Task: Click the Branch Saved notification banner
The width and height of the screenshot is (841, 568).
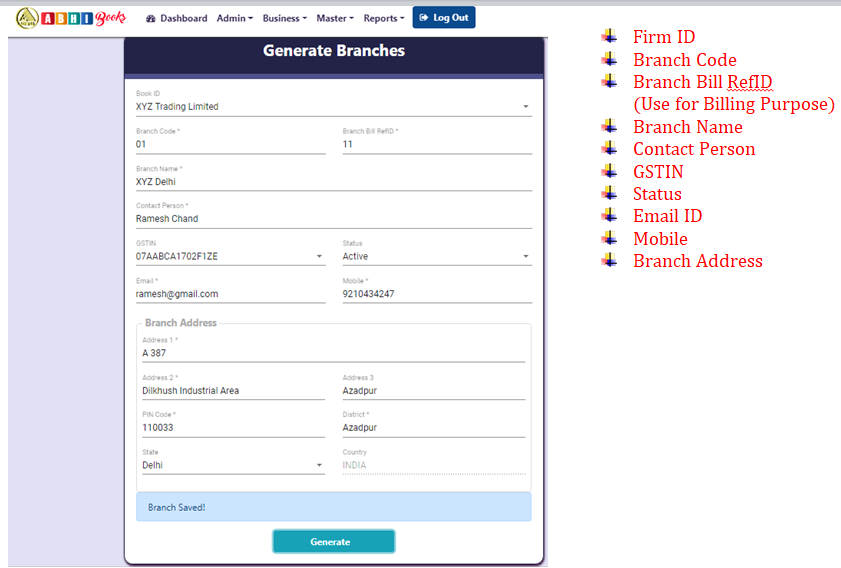Action: 334,507
